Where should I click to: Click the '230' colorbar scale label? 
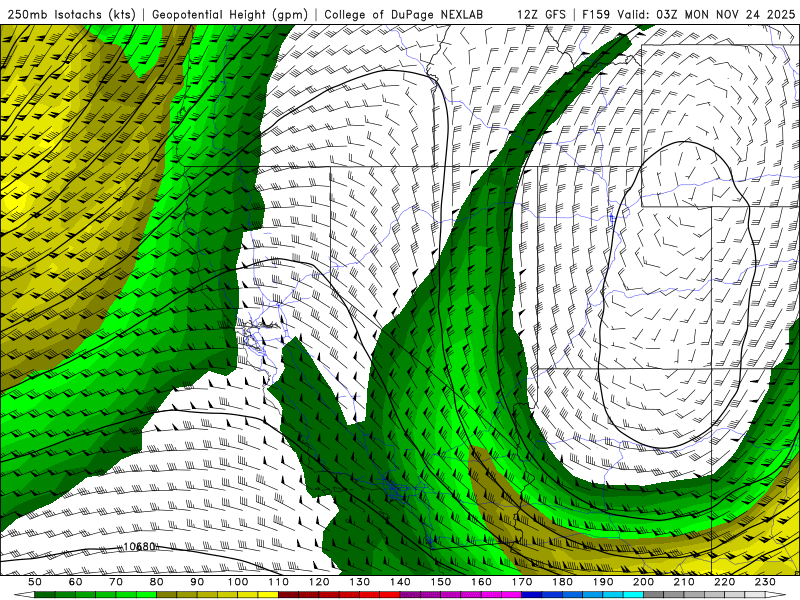pos(765,582)
